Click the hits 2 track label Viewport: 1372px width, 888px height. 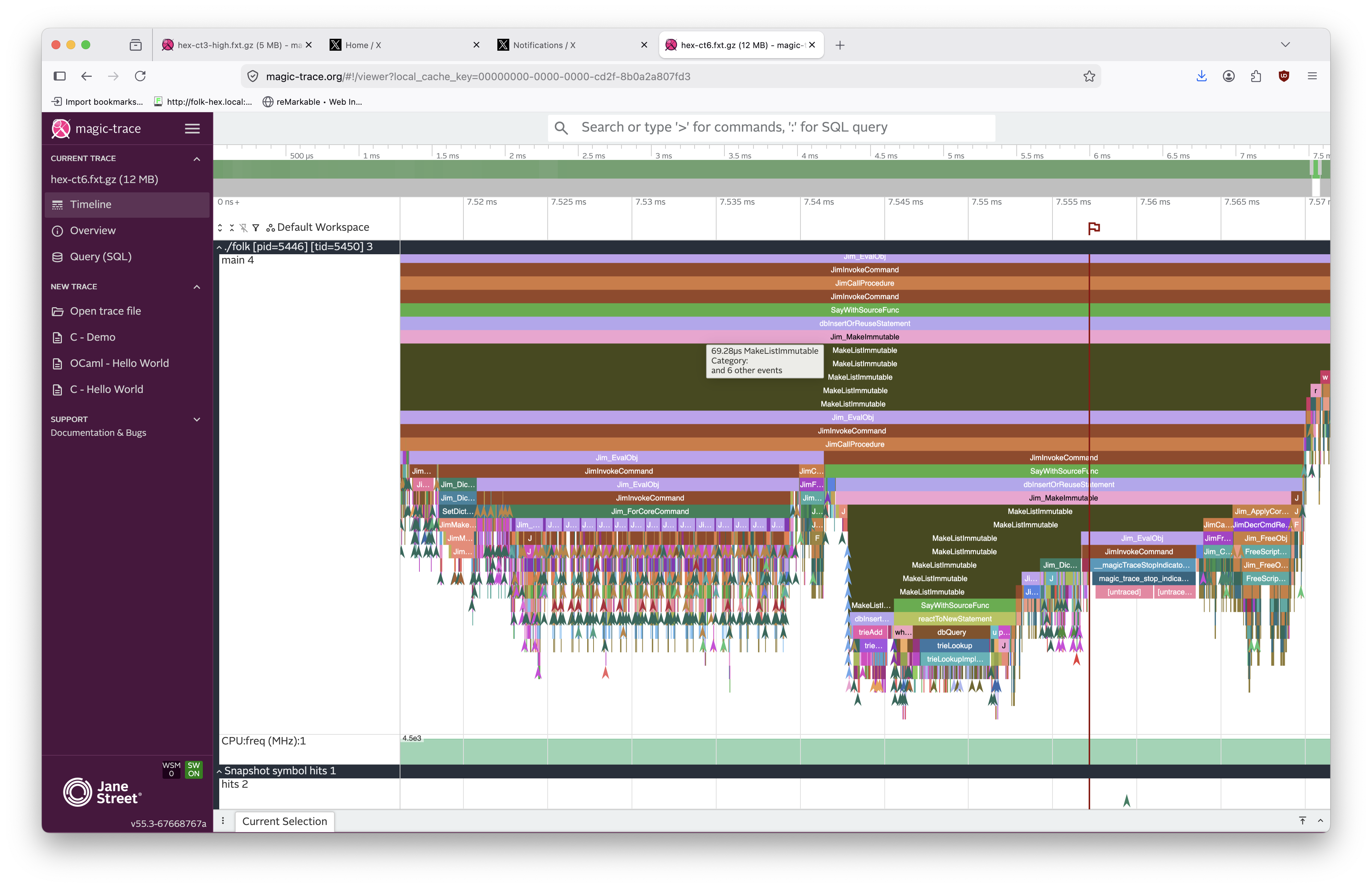pos(235,784)
